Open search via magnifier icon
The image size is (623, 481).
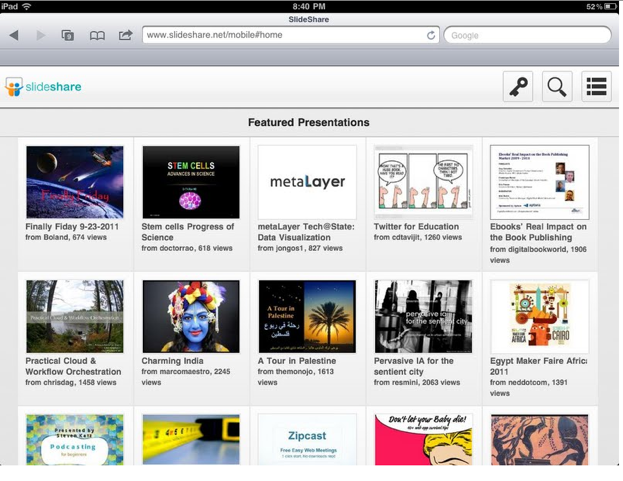tap(557, 87)
